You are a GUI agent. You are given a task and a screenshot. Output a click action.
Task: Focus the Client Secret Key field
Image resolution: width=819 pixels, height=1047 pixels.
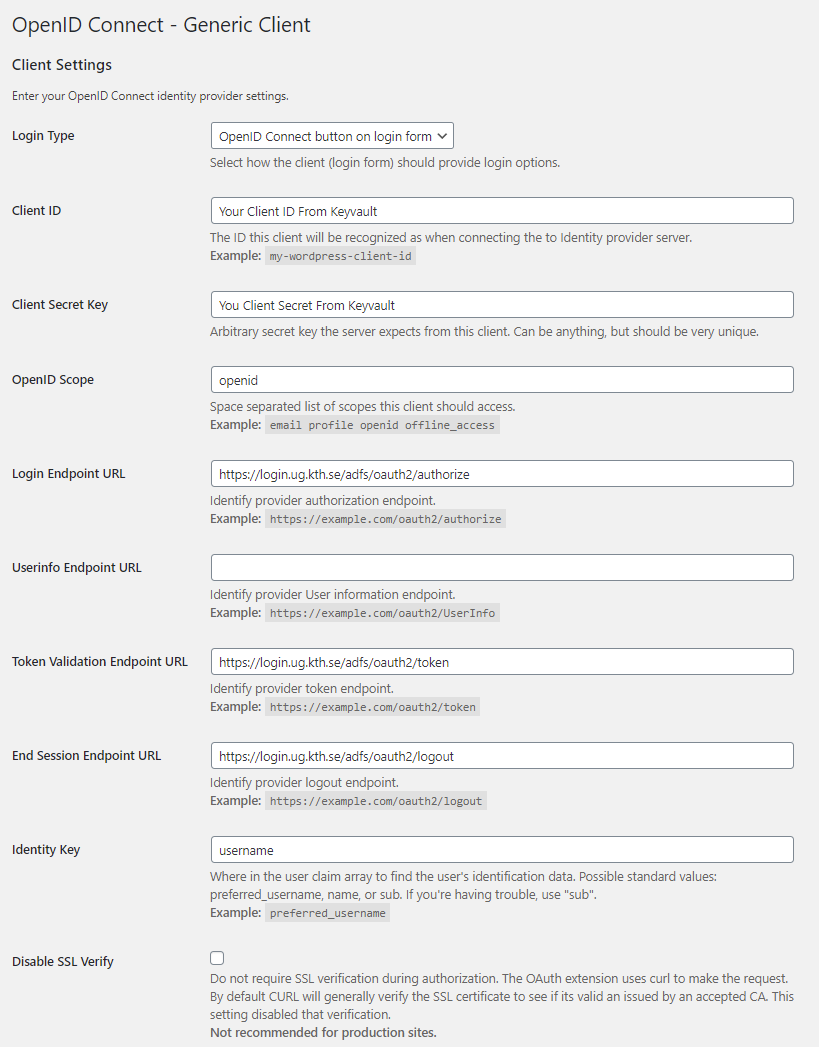tap(502, 305)
